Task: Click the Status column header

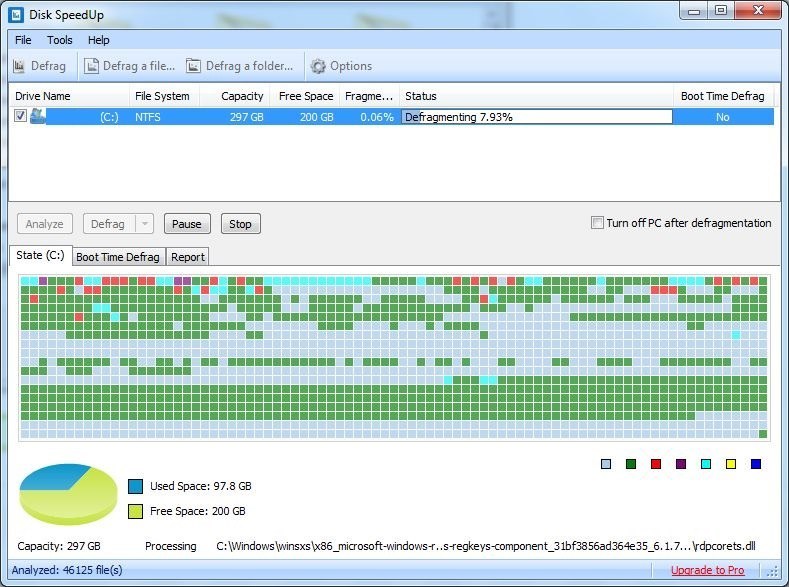Action: 536,96
